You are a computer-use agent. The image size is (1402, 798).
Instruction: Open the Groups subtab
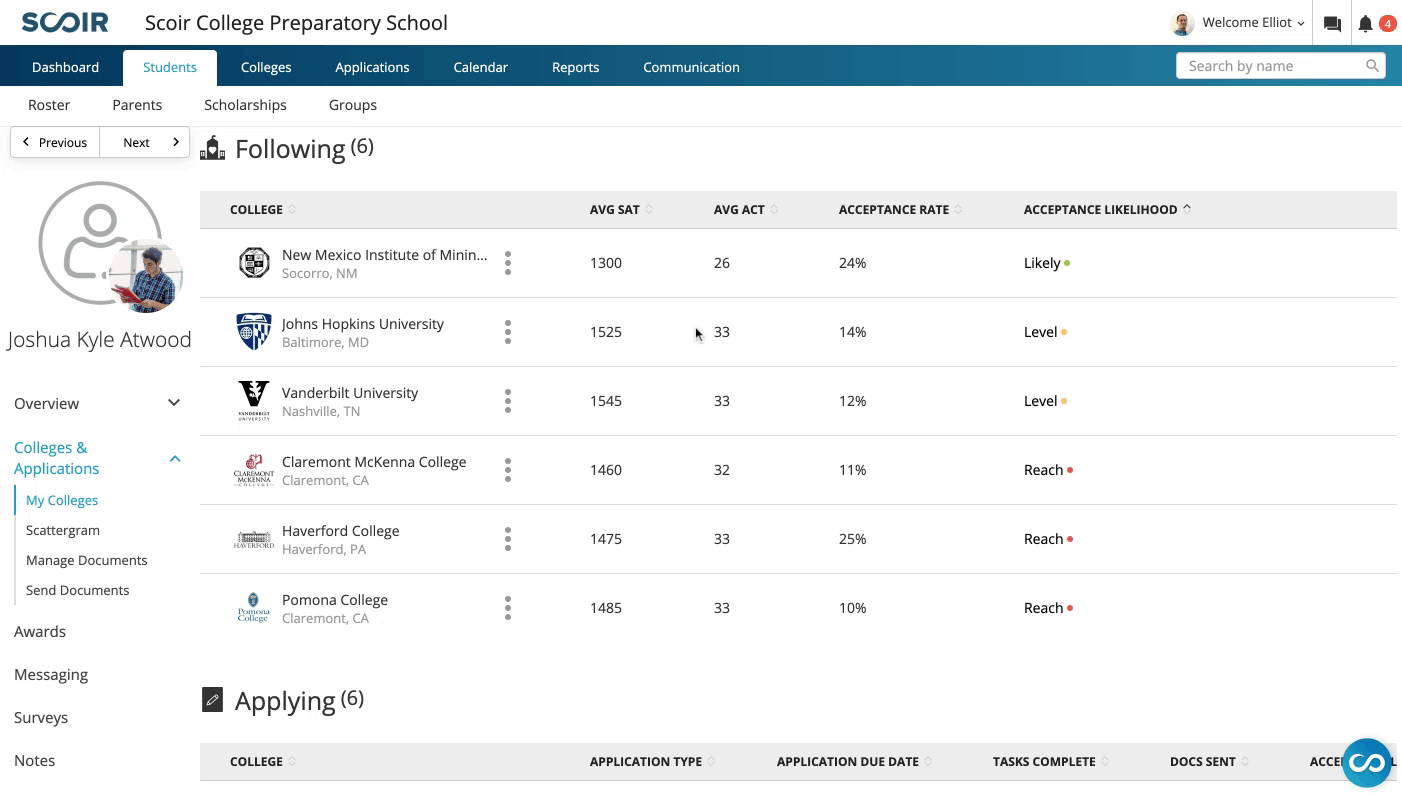[x=353, y=105]
